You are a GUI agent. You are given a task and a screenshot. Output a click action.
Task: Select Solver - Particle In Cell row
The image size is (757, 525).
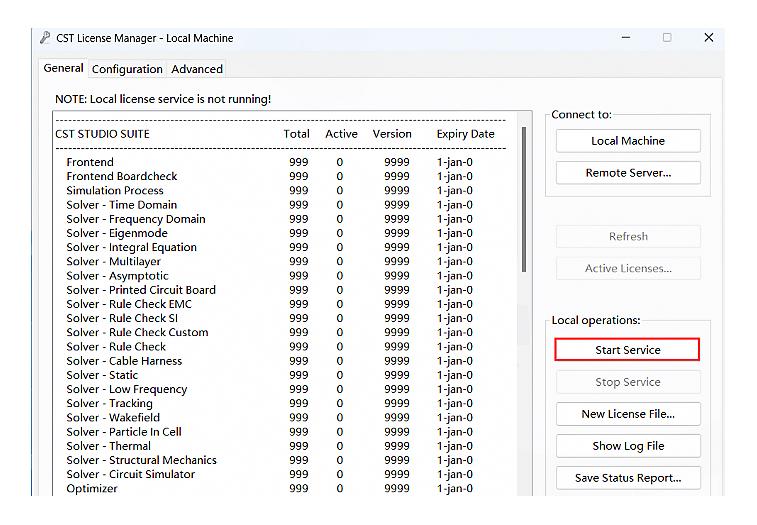tap(269, 432)
